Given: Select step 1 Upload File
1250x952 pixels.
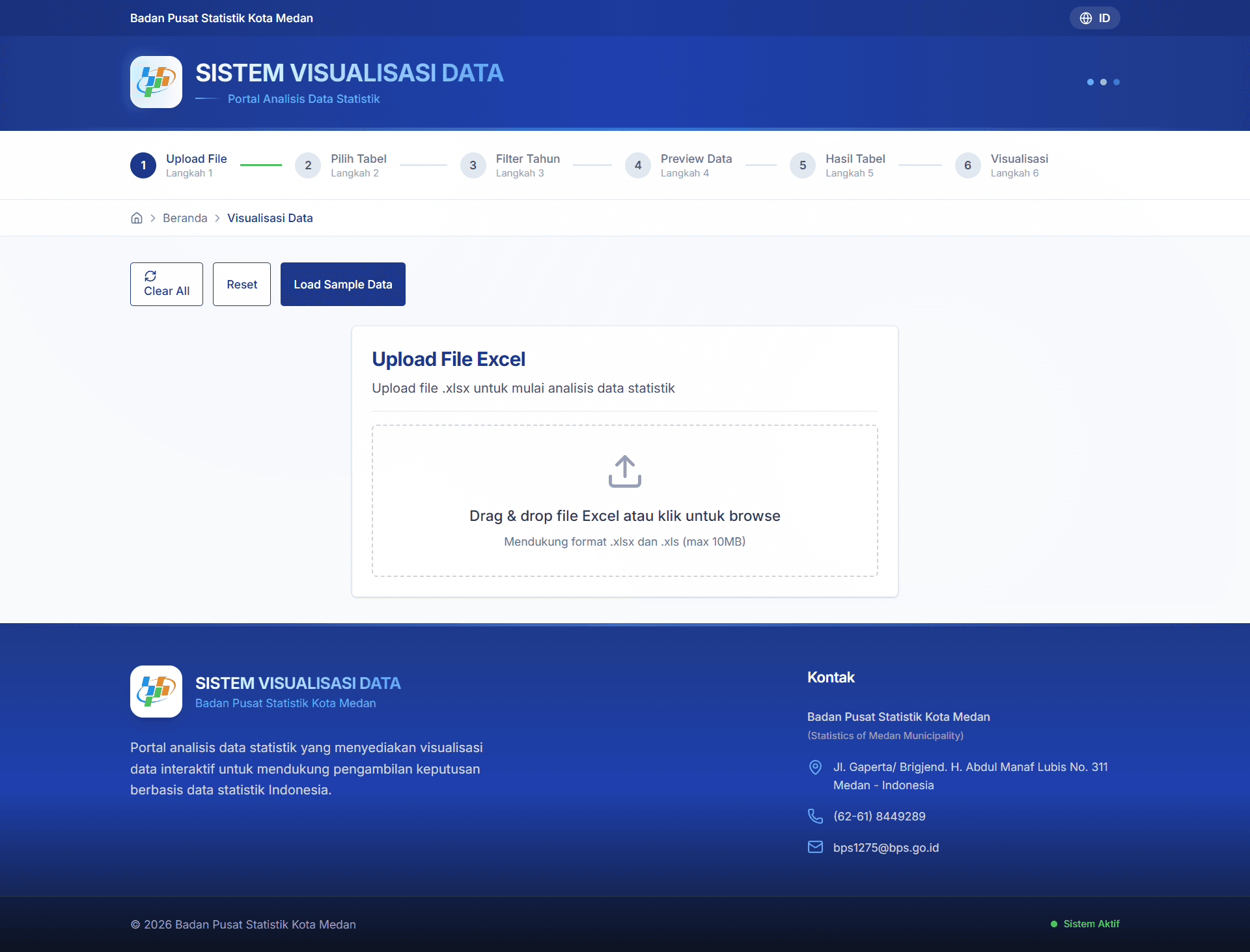Looking at the screenshot, I should (178, 165).
